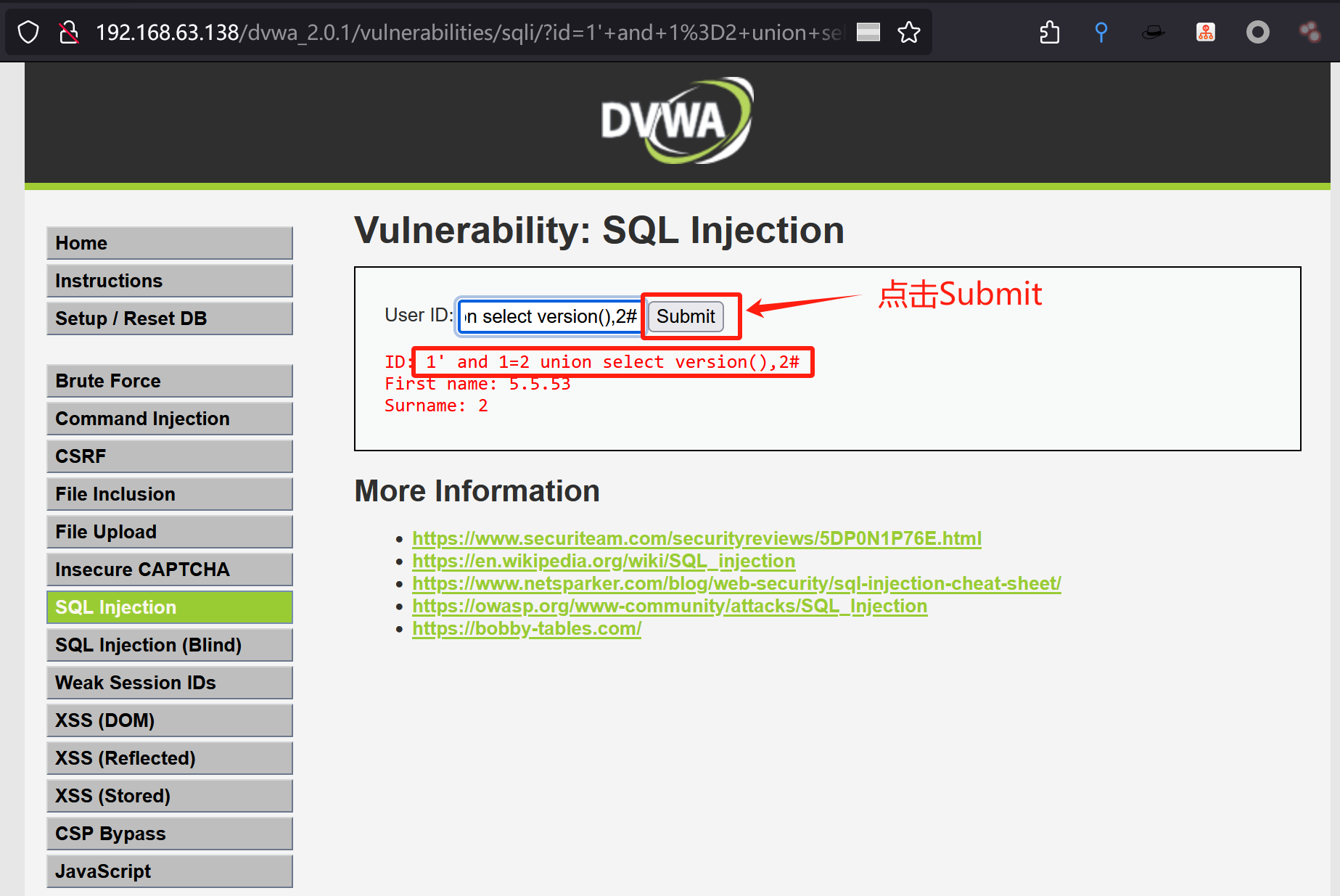Open the Command Injection page

170,419
